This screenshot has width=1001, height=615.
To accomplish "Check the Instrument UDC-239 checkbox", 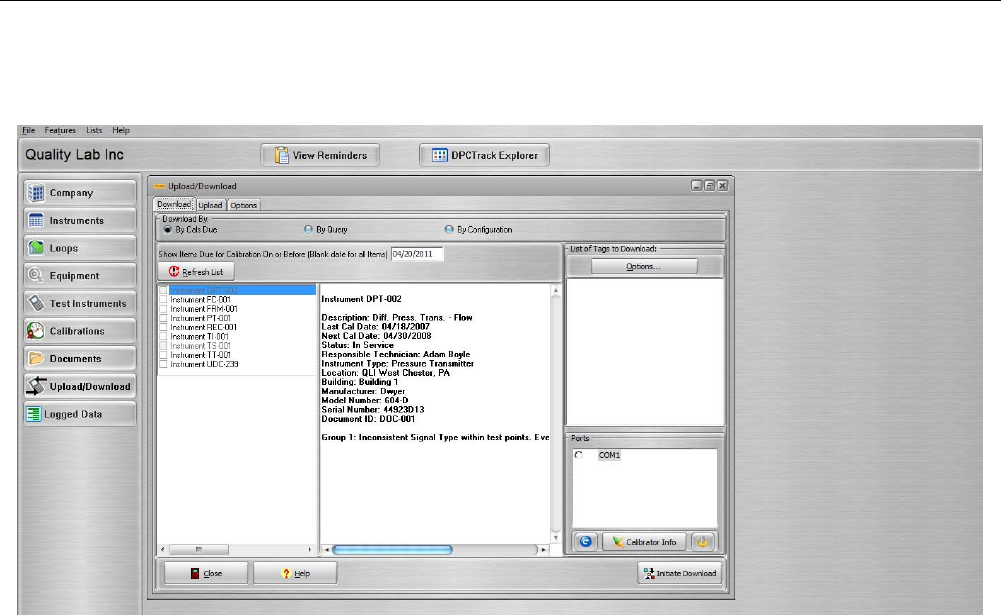I will tap(163, 364).
